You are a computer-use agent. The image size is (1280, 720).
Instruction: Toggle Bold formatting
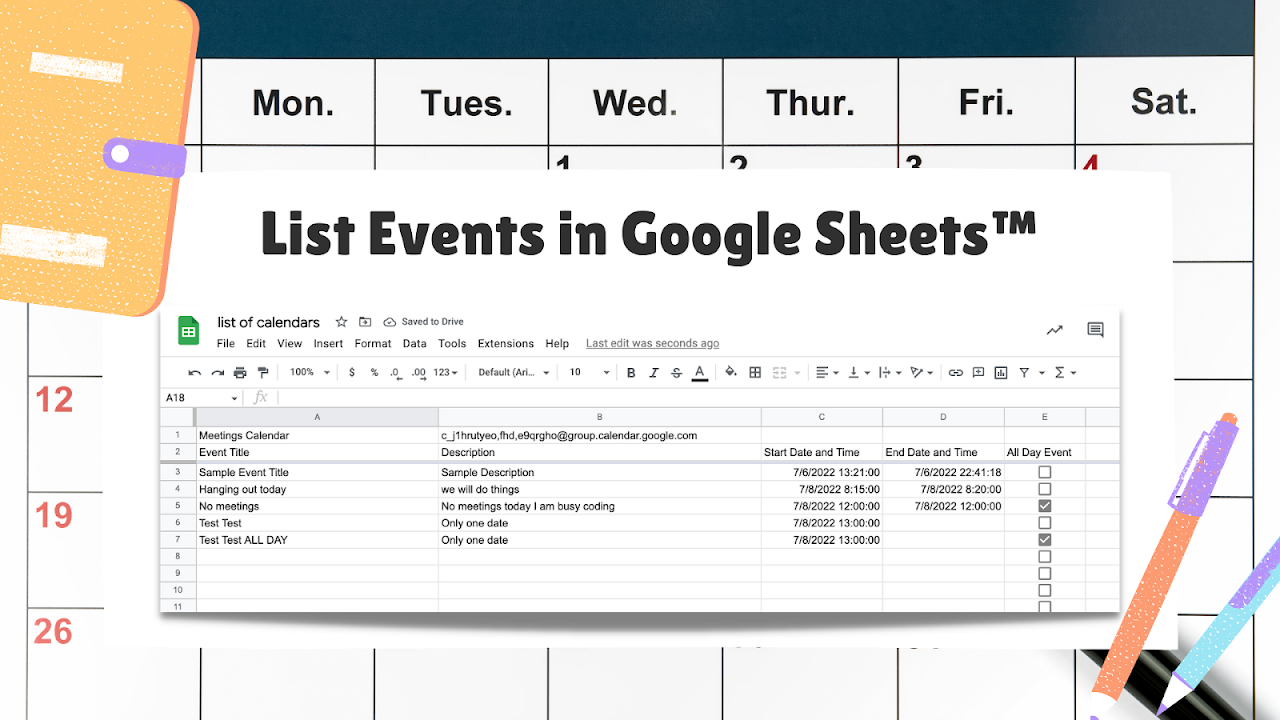point(631,373)
